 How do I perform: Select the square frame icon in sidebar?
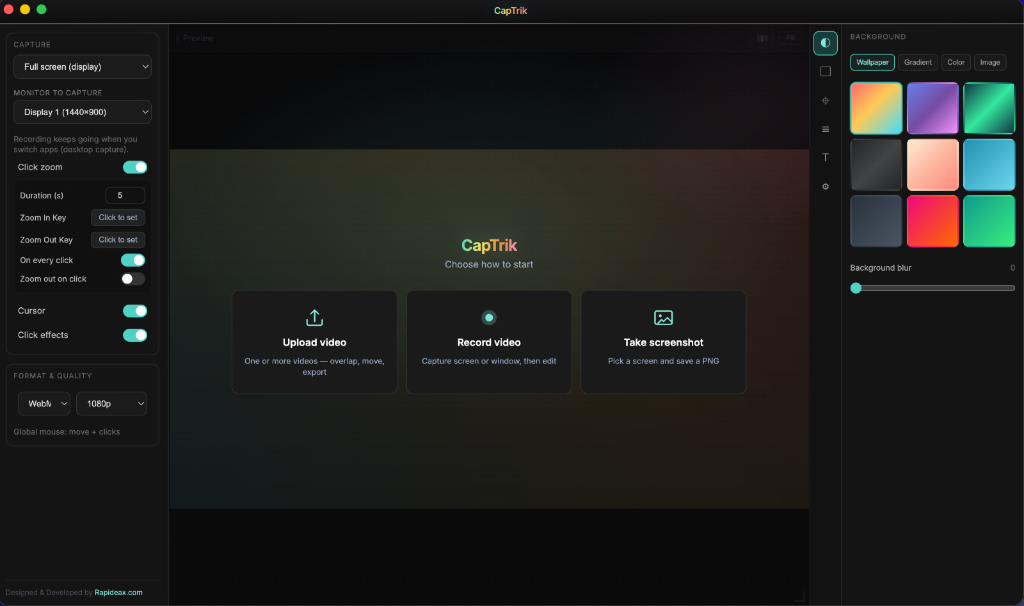(825, 71)
